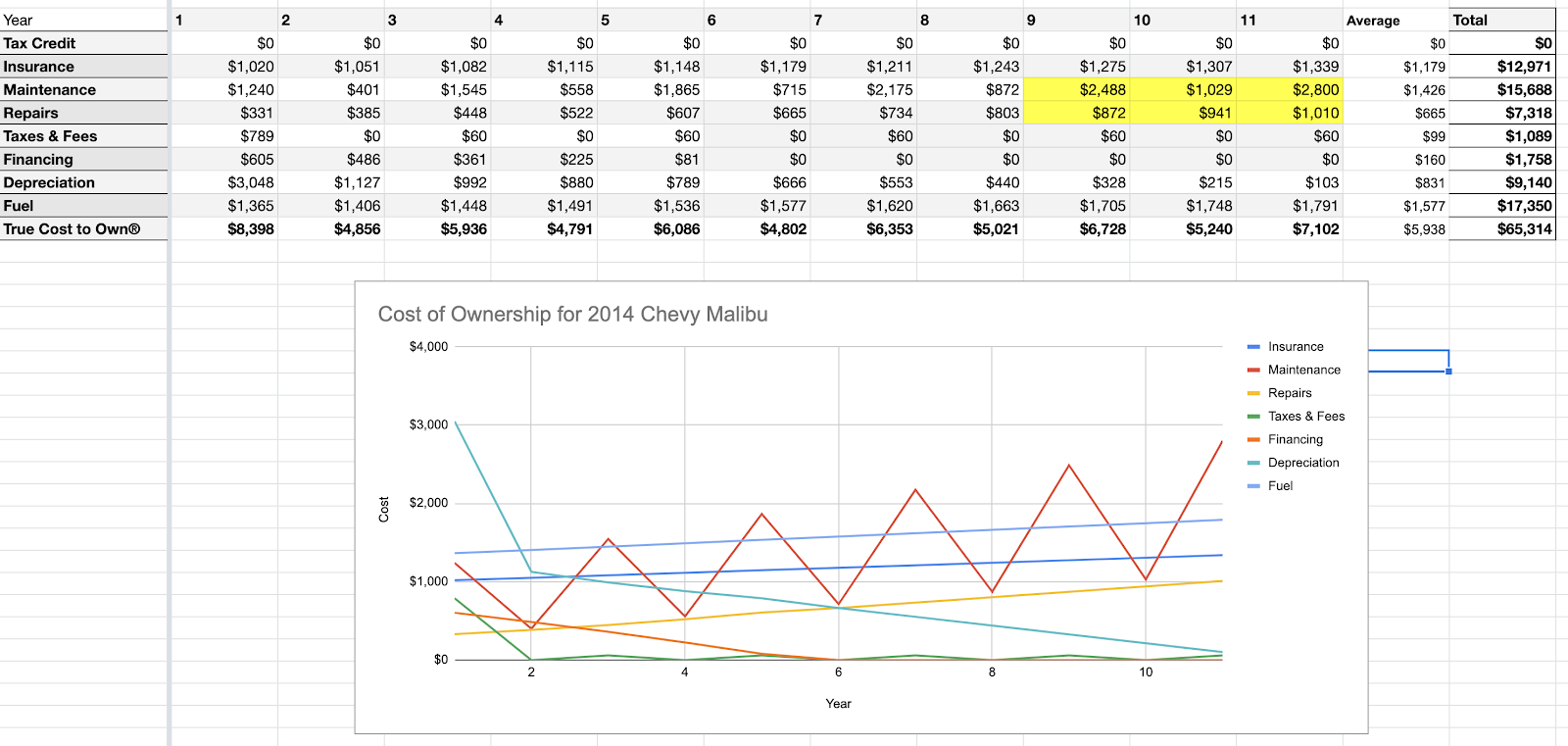Select the $4,000 vertical axis label

point(428,347)
